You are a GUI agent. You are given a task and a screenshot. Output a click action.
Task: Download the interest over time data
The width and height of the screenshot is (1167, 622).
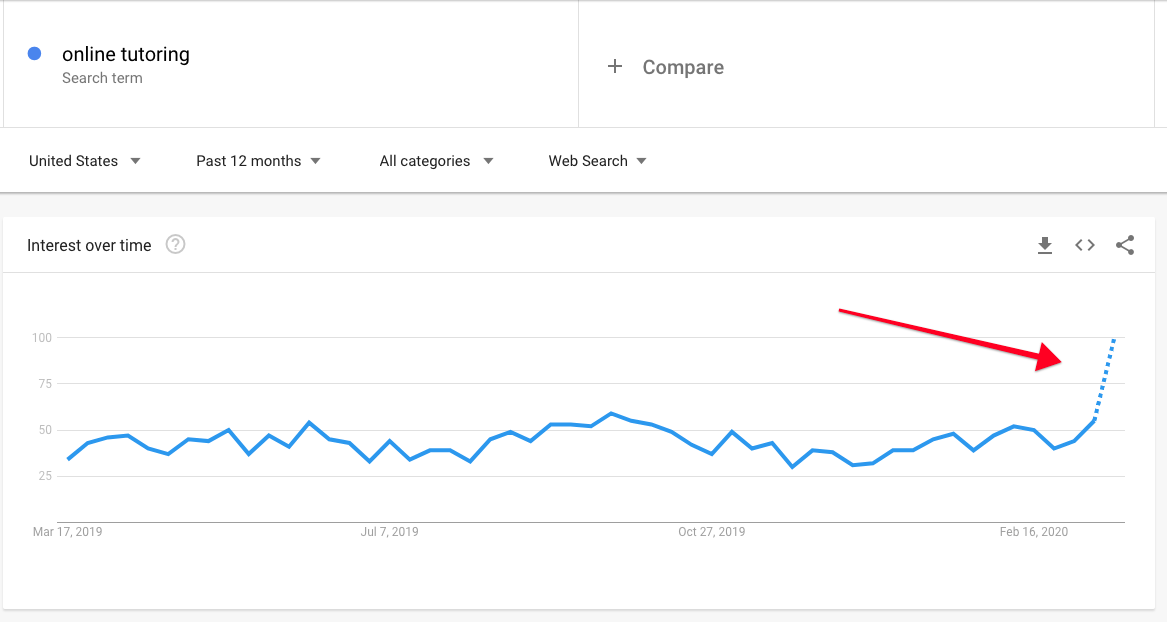pyautogui.click(x=1045, y=246)
